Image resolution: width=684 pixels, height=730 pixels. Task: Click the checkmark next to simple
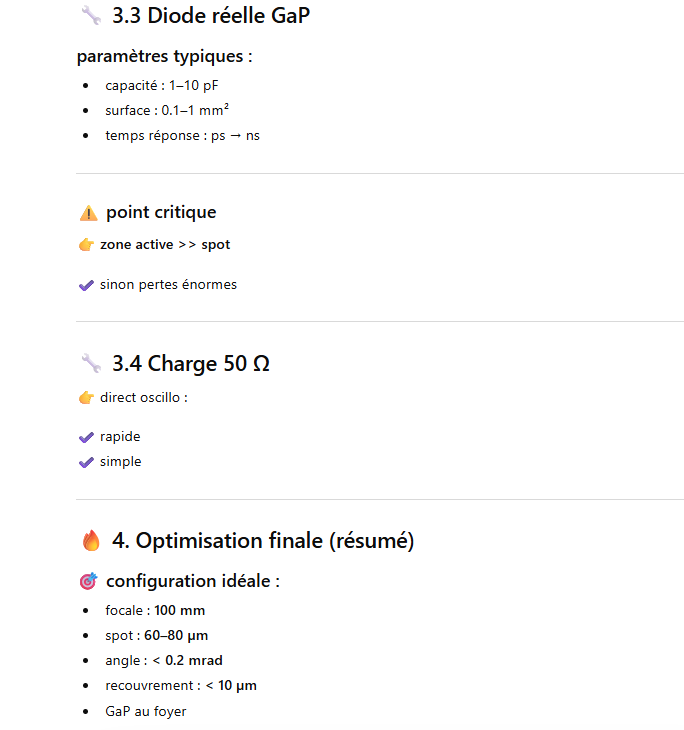[86, 462]
